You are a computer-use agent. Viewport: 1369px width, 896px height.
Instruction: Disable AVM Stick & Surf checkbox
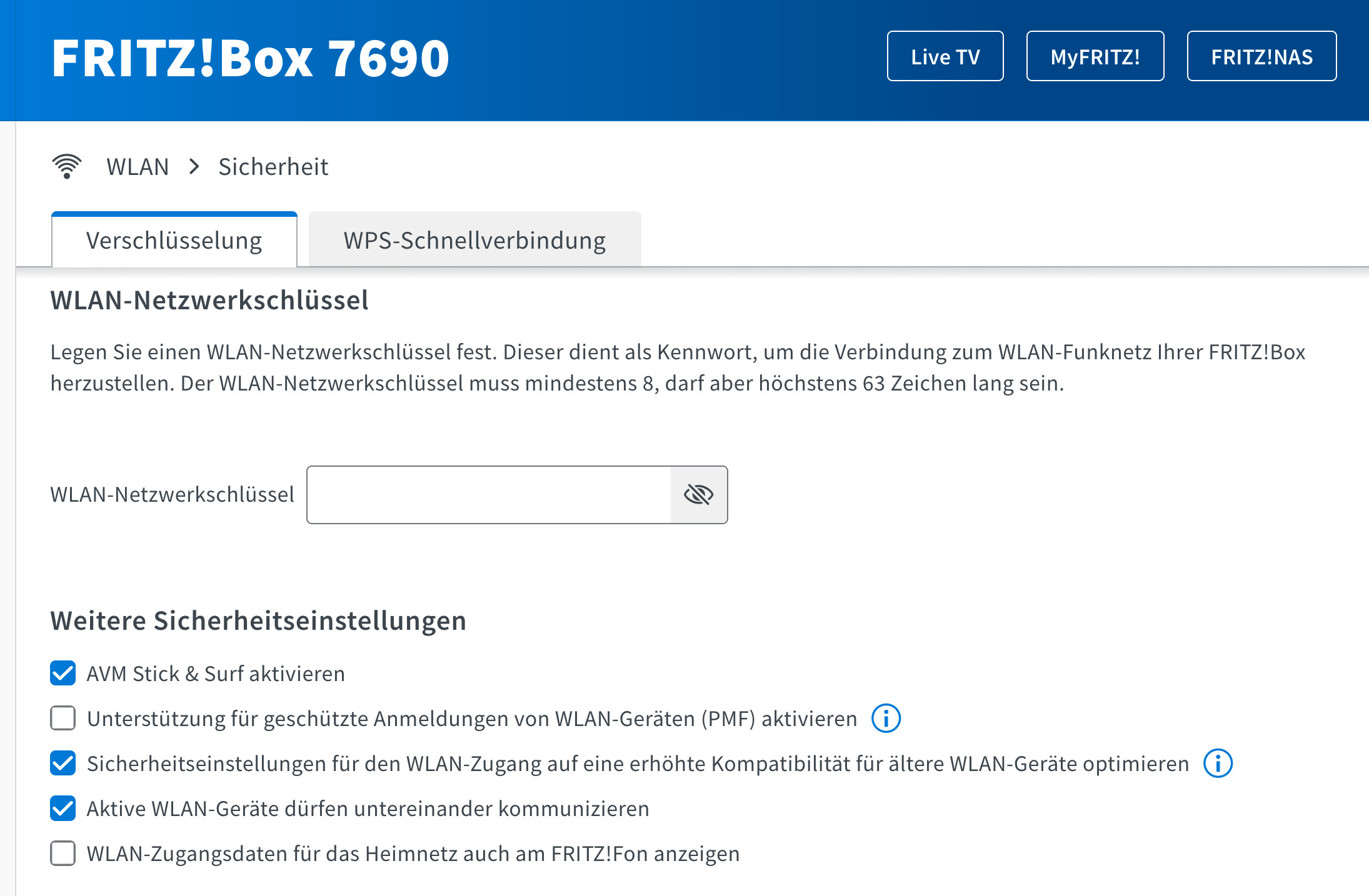click(x=63, y=674)
